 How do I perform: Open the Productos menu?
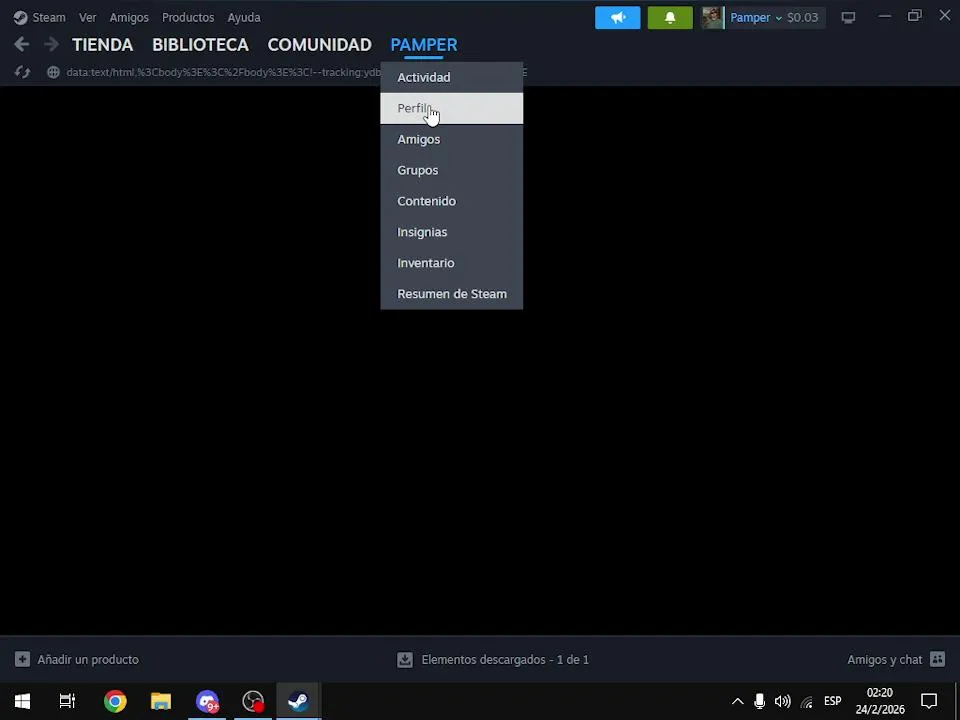[x=188, y=17]
